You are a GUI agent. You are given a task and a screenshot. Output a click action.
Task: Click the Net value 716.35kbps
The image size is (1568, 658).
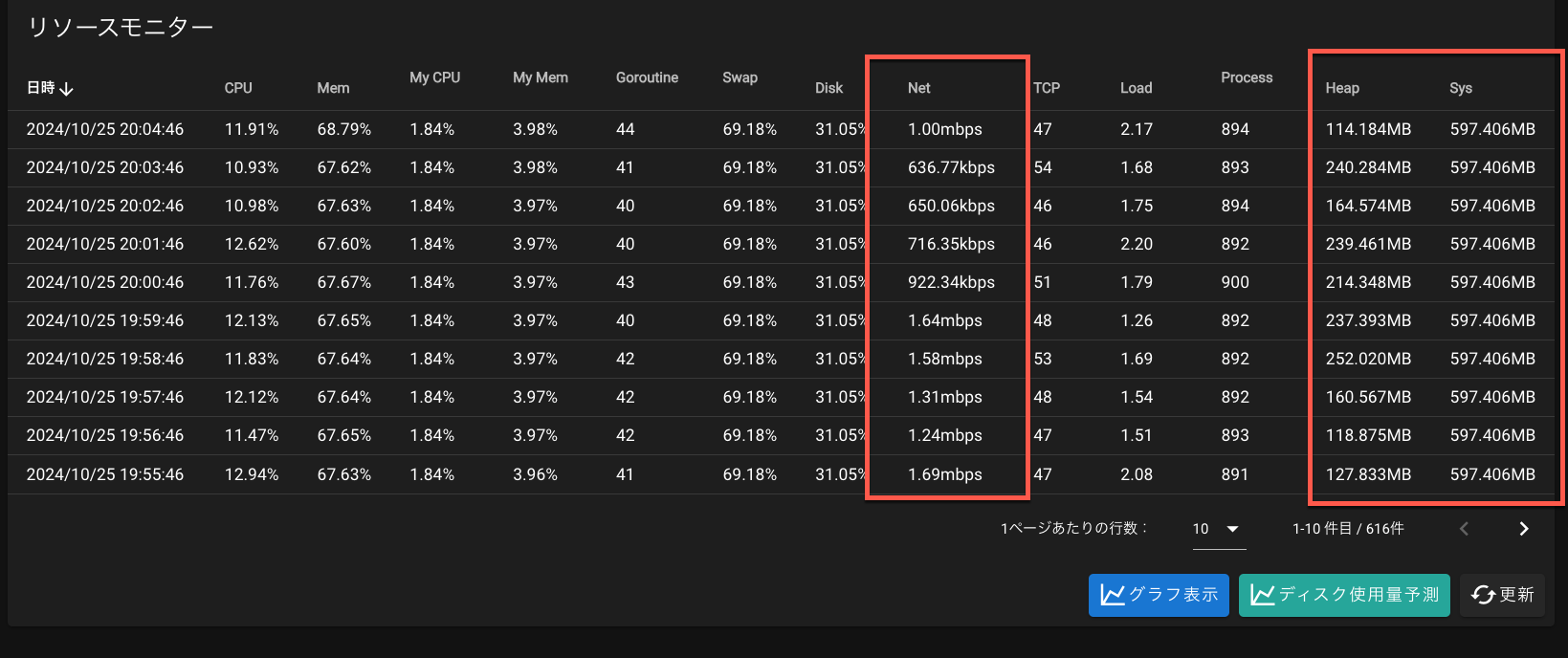click(x=951, y=244)
